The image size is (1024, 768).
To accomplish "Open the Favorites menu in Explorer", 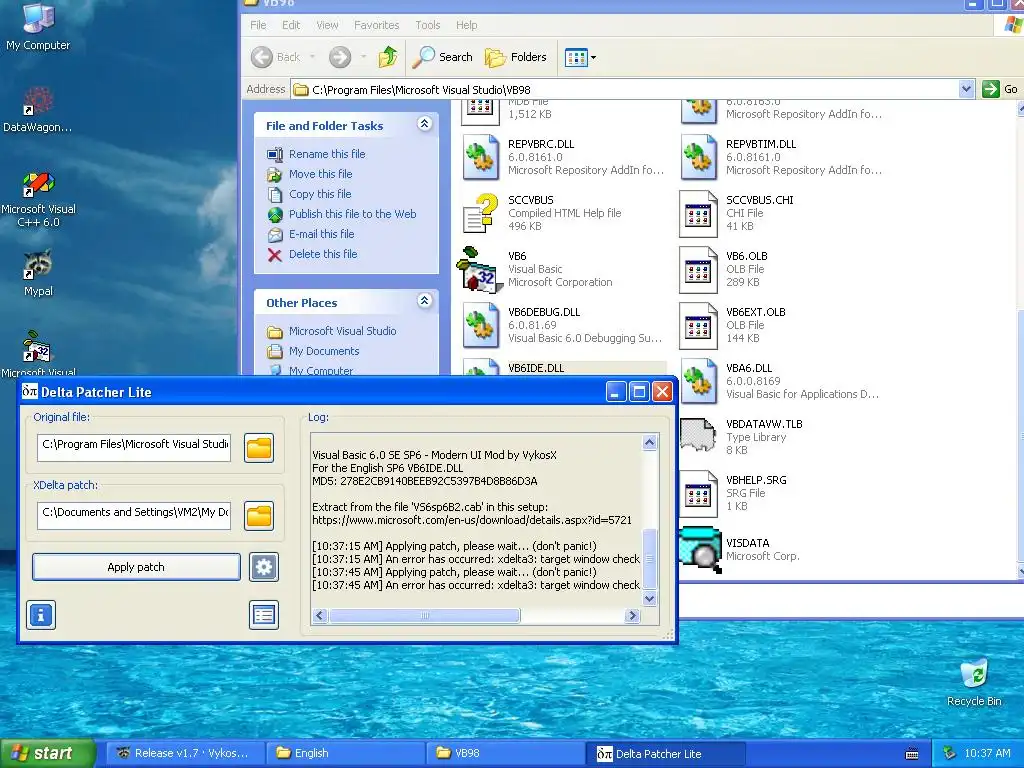I will click(x=376, y=25).
